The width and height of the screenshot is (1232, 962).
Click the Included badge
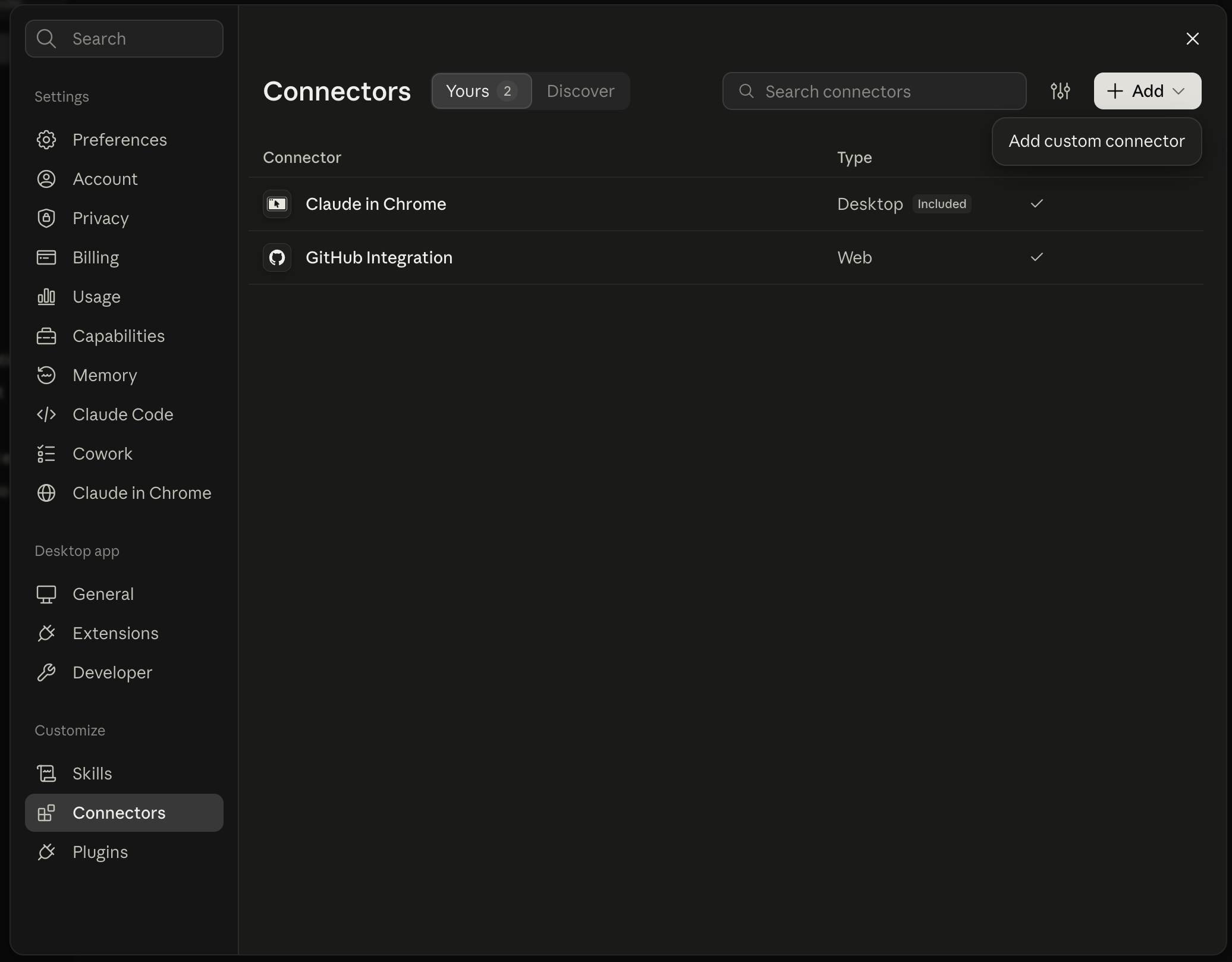(942, 204)
